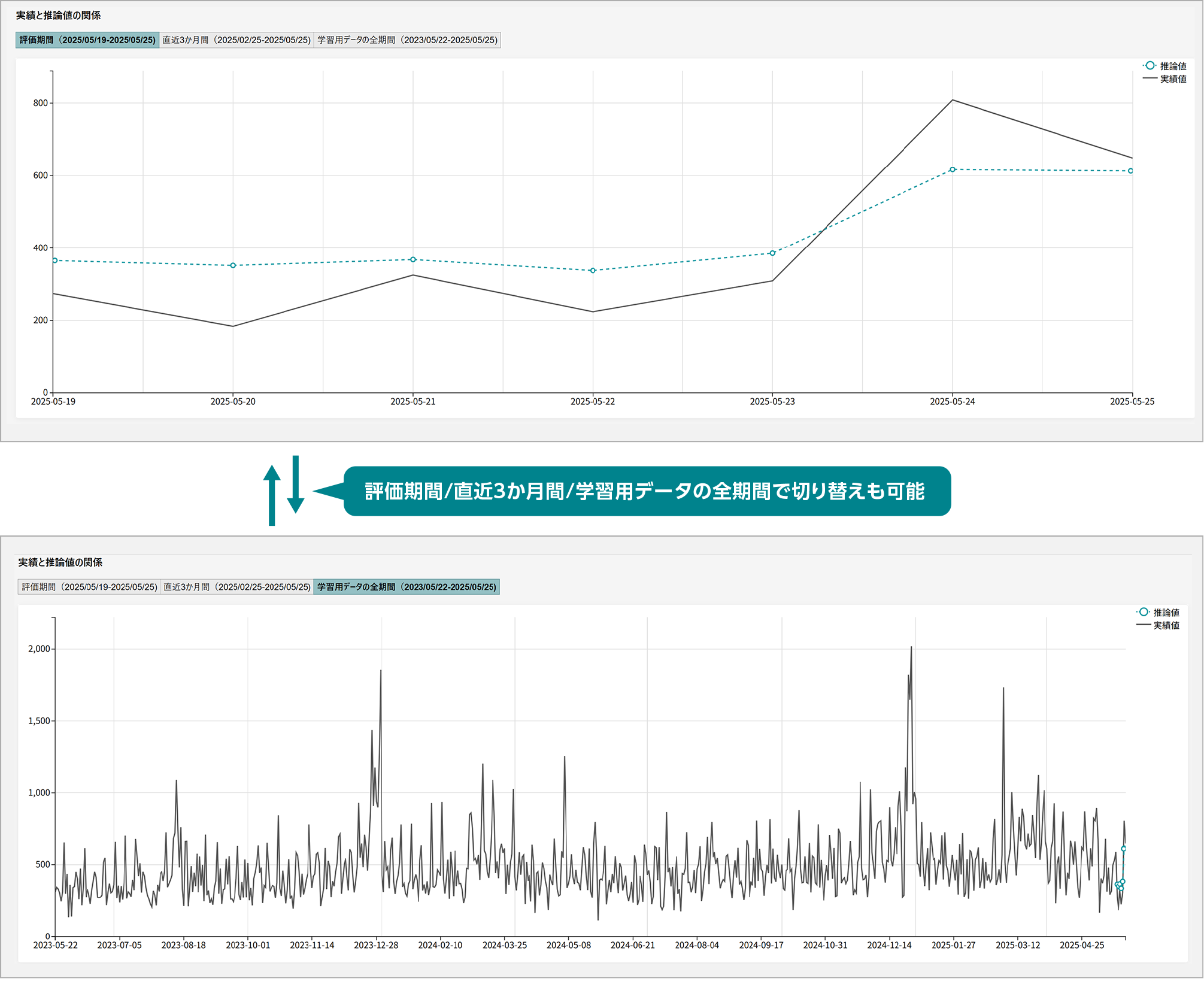Select bottom panel 評価期間 tab
This screenshot has height=990, width=1204.
pyautogui.click(x=89, y=587)
